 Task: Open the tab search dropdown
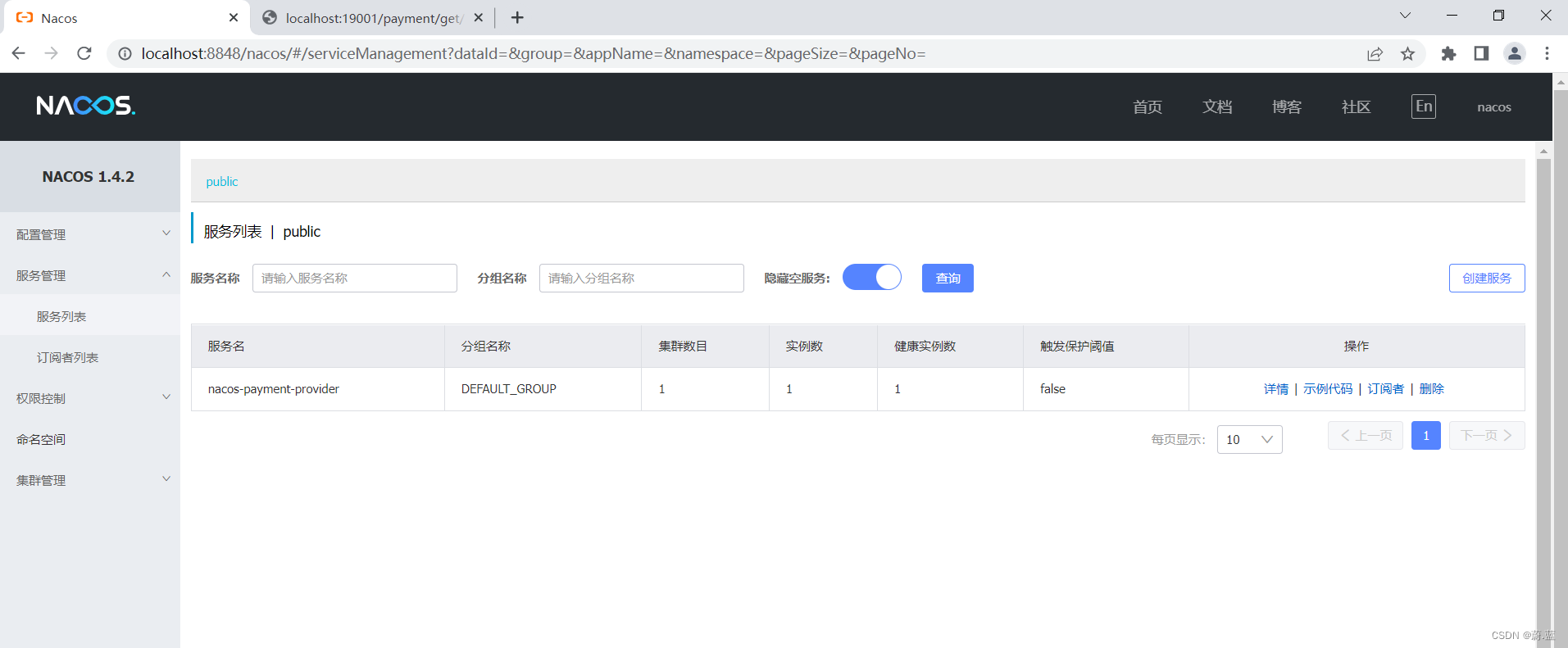click(x=1405, y=16)
